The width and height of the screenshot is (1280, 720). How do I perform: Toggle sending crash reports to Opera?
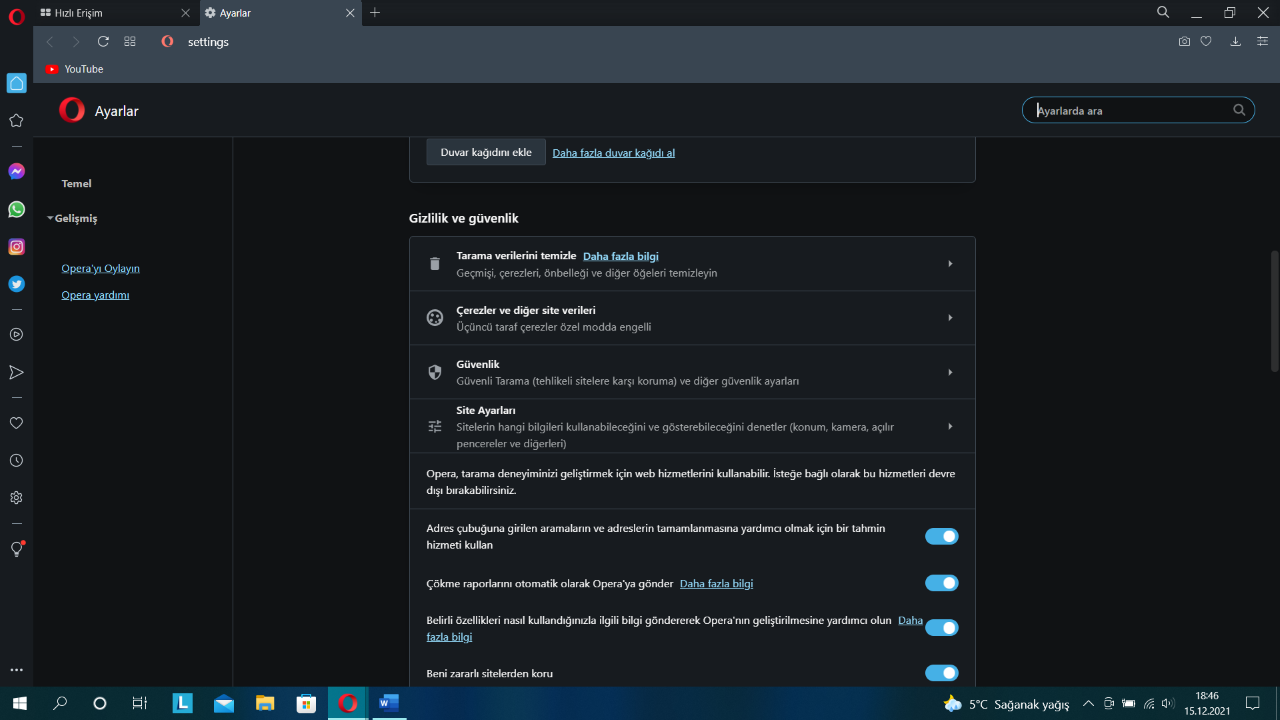[x=941, y=583]
